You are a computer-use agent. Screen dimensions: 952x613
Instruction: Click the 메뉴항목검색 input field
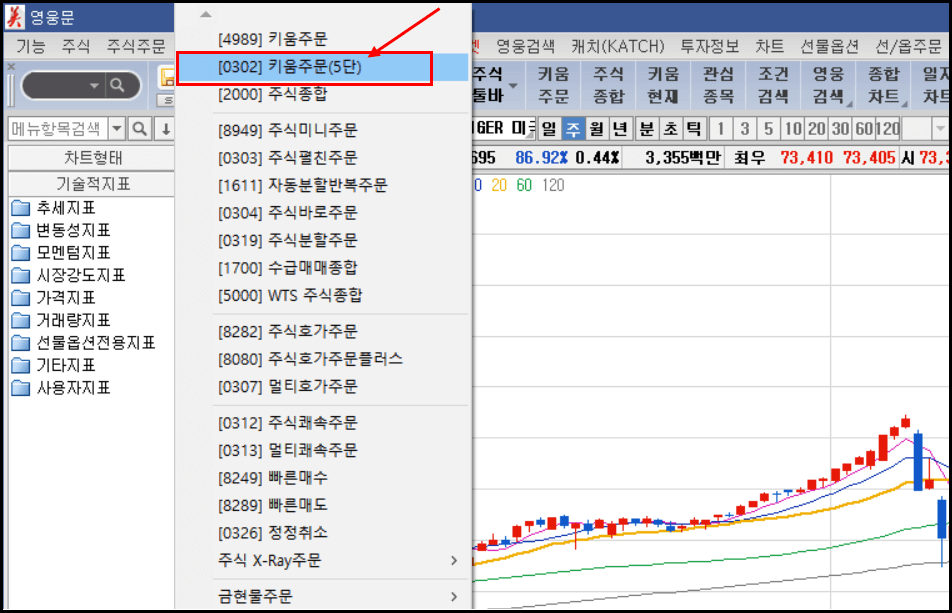point(58,129)
